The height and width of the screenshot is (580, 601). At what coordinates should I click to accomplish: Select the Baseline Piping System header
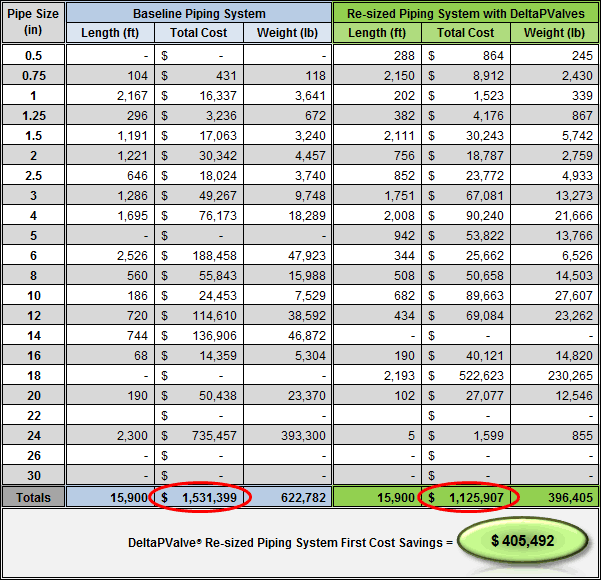coord(199,13)
